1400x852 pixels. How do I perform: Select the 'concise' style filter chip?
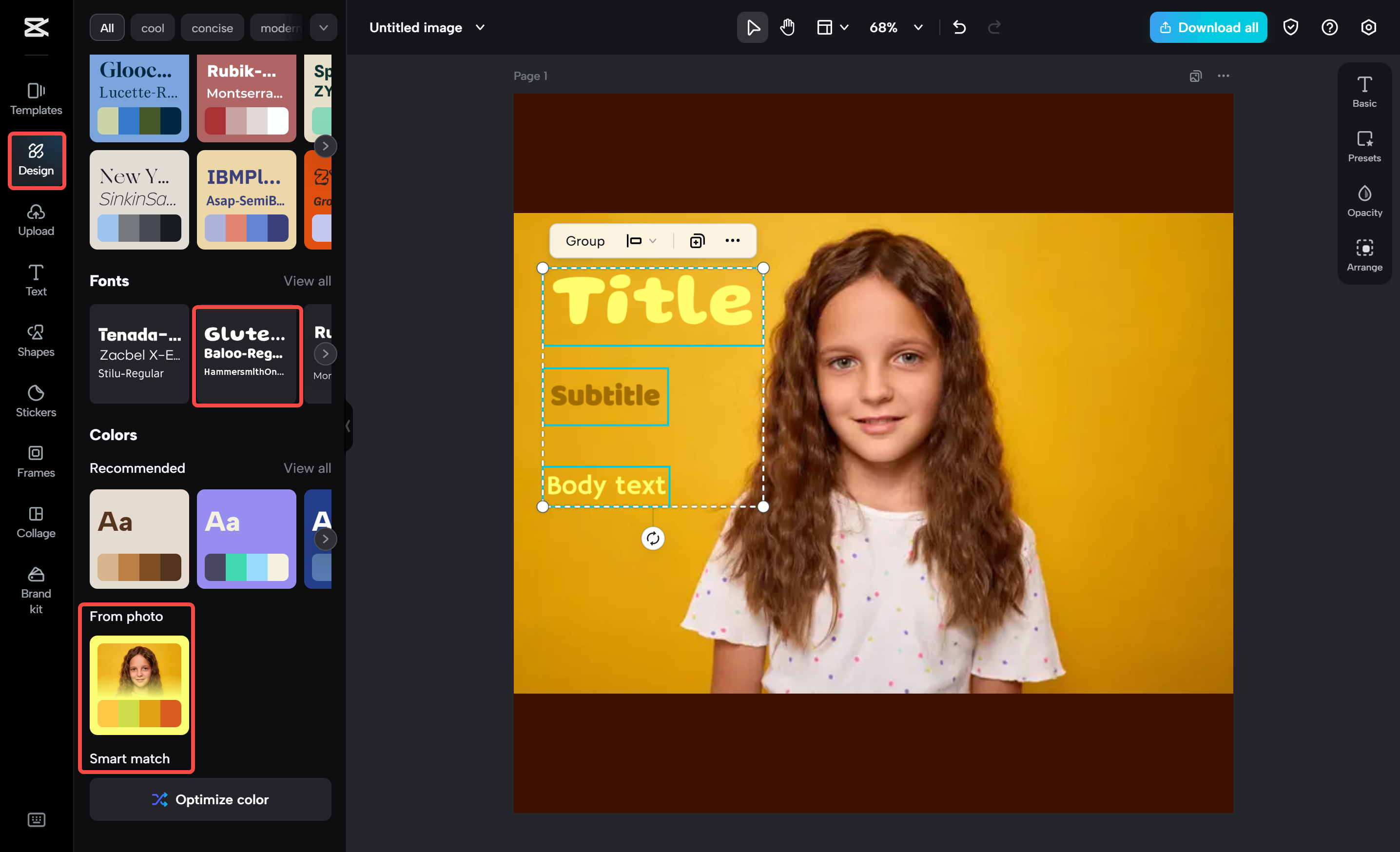tap(212, 28)
